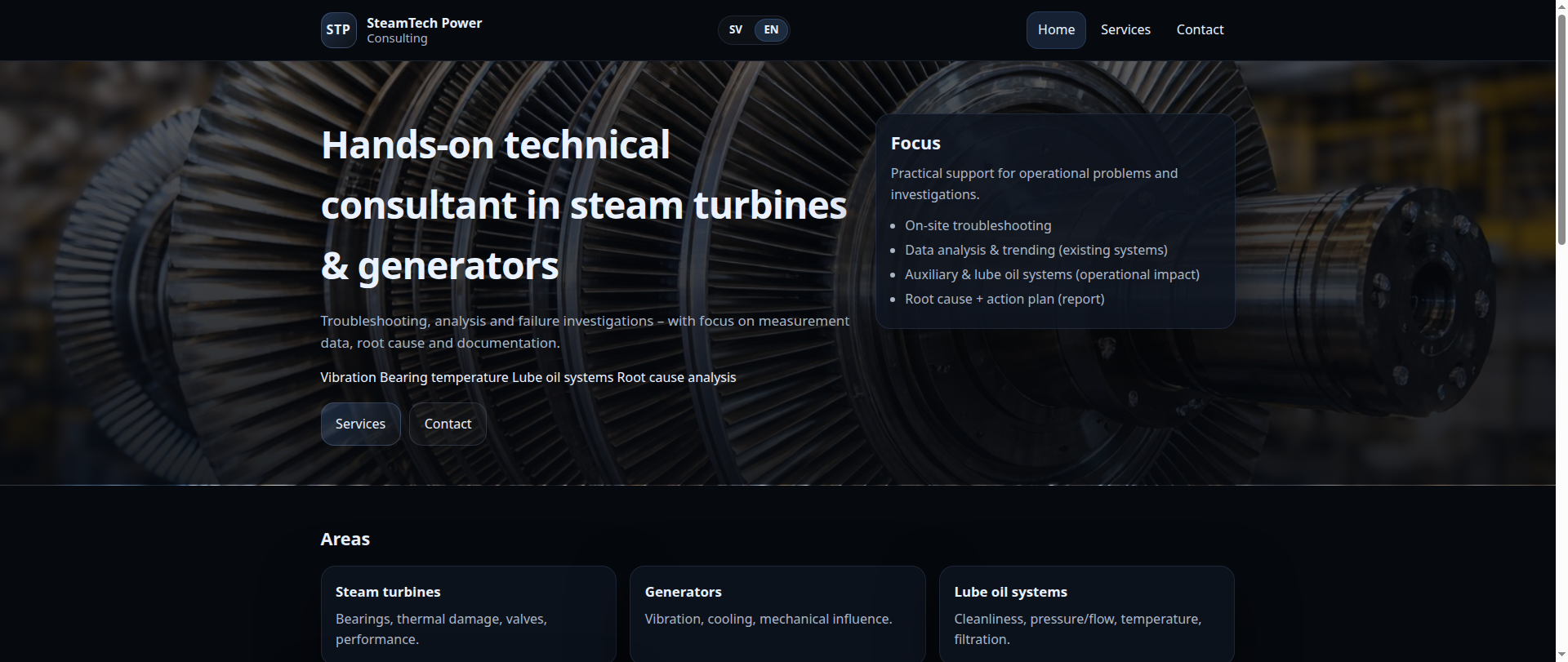Viewport: 1568px width, 662px height.
Task: Go to Services in top navigation
Action: click(1125, 30)
